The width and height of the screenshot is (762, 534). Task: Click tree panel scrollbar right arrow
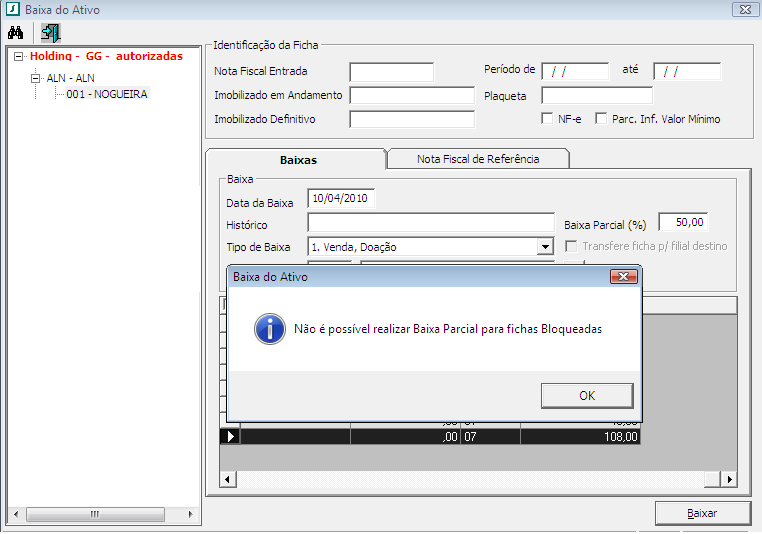click(190, 514)
